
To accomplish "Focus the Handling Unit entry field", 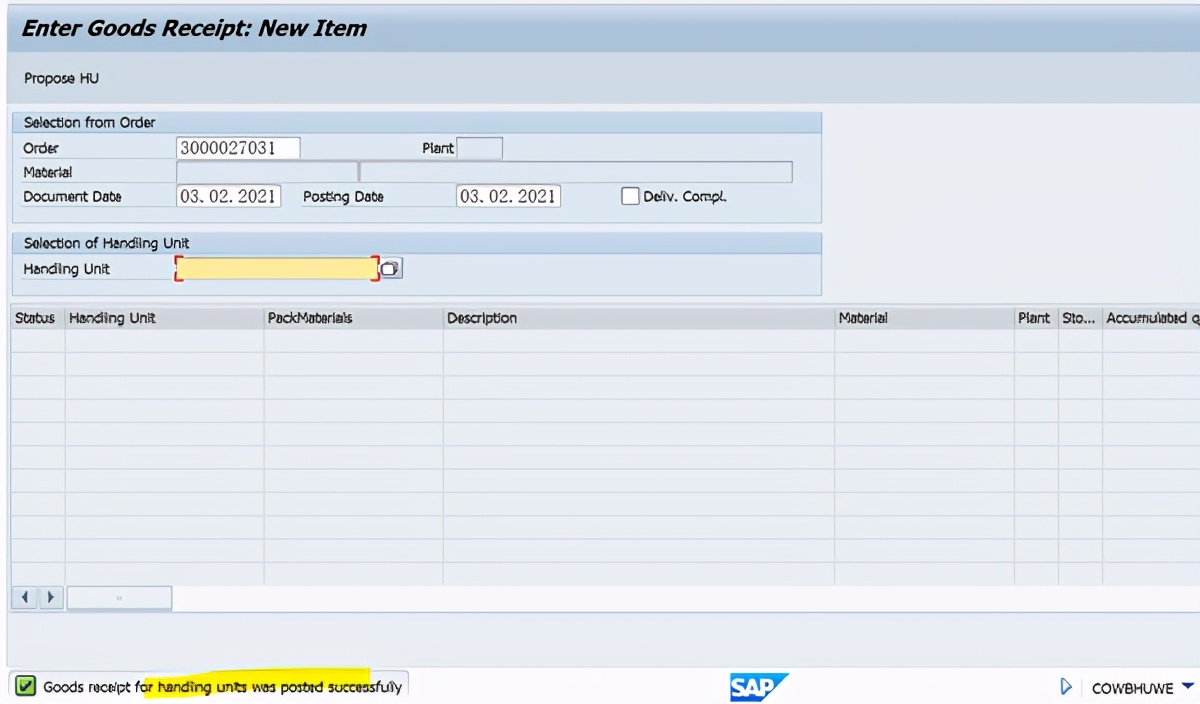I will (277, 268).
